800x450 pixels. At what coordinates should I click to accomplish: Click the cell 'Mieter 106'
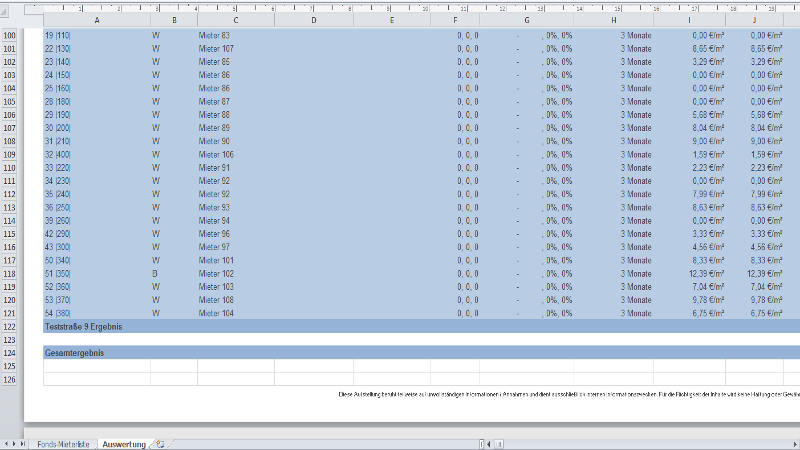click(216, 155)
